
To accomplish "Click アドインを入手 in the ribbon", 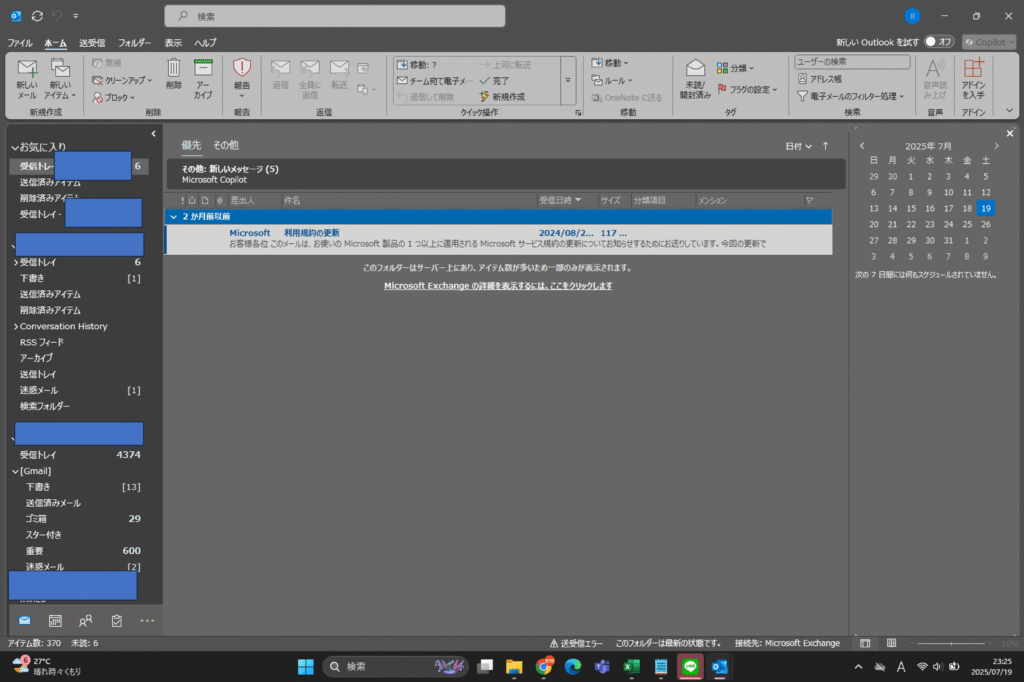I will point(973,79).
